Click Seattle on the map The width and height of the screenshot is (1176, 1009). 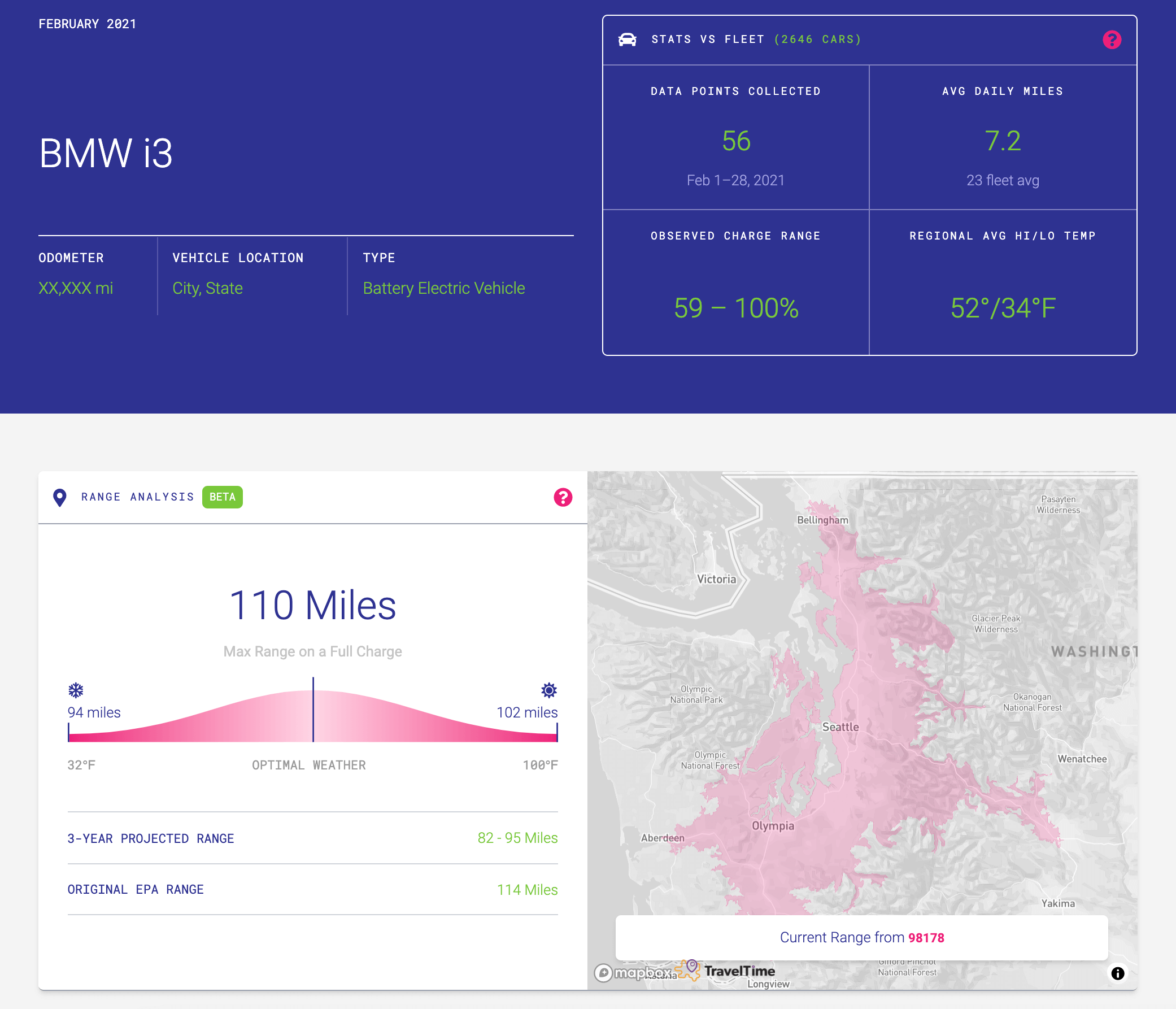point(840,727)
